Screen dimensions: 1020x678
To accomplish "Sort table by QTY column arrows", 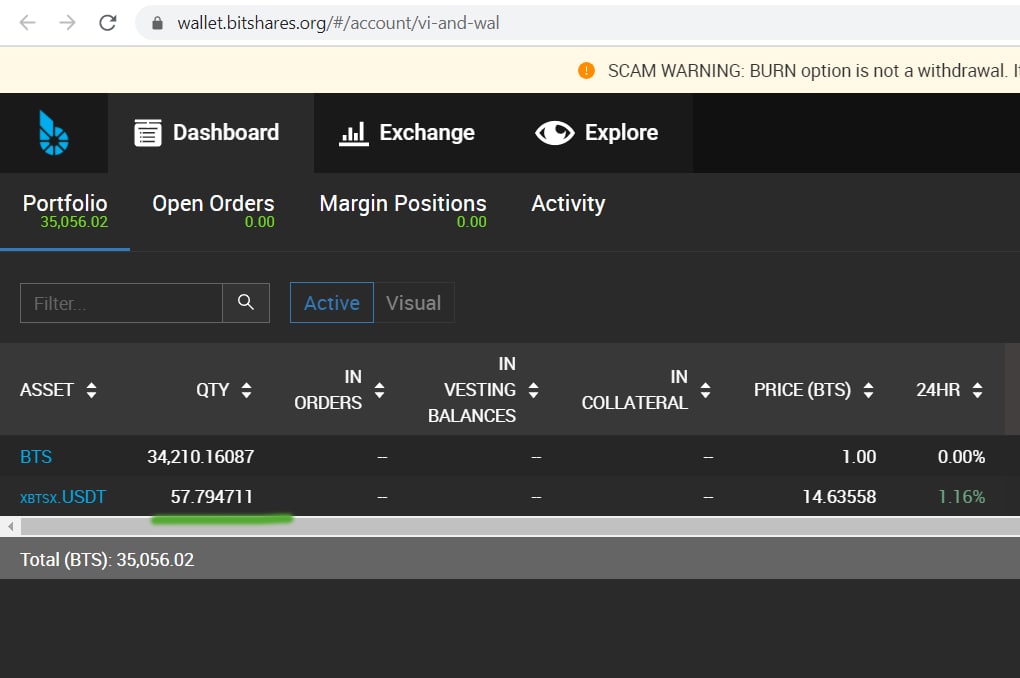I will (246, 390).
